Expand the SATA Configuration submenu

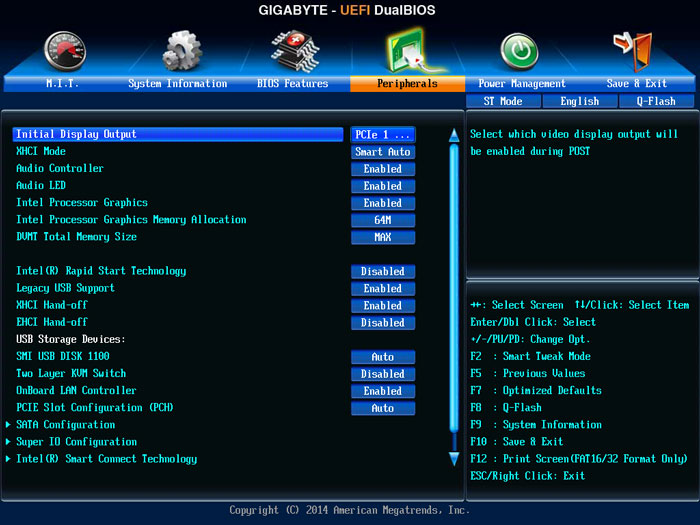pos(66,425)
